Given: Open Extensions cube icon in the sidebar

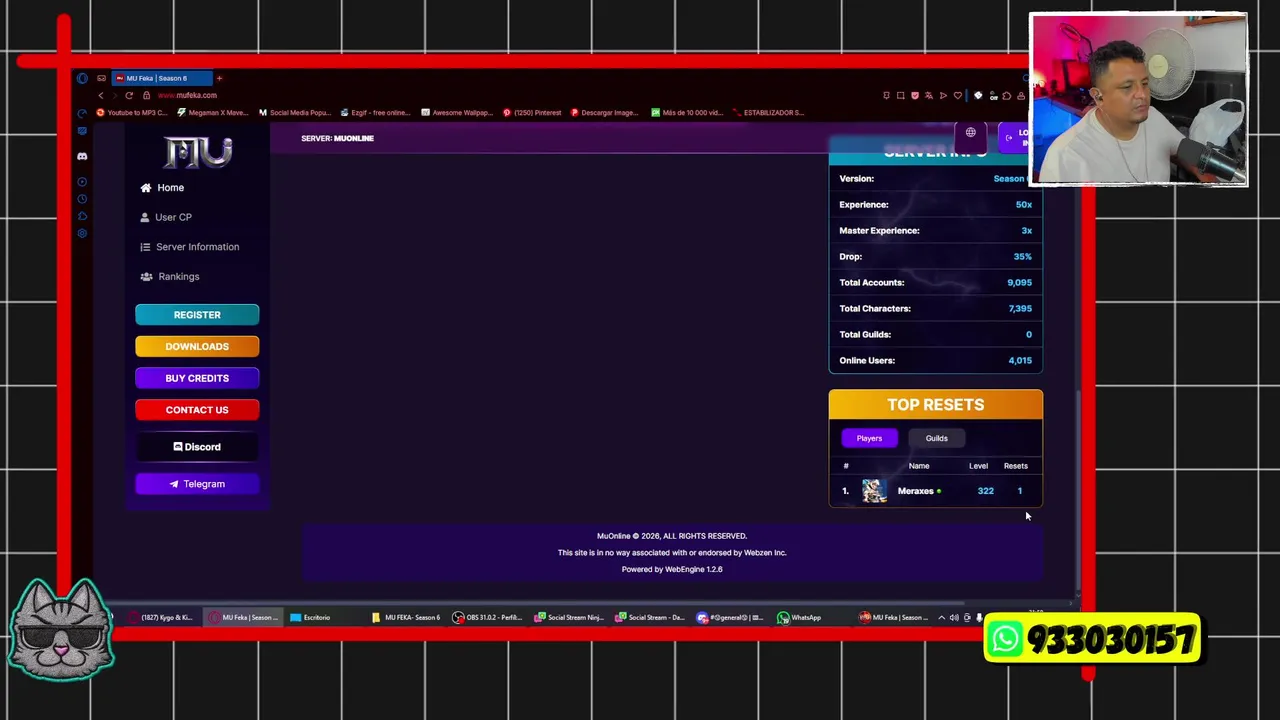Looking at the screenshot, I should pyautogui.click(x=82, y=216).
